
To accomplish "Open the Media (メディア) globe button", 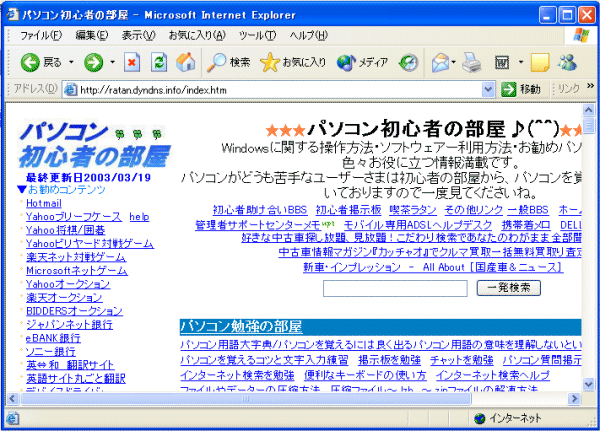I will pyautogui.click(x=362, y=62).
